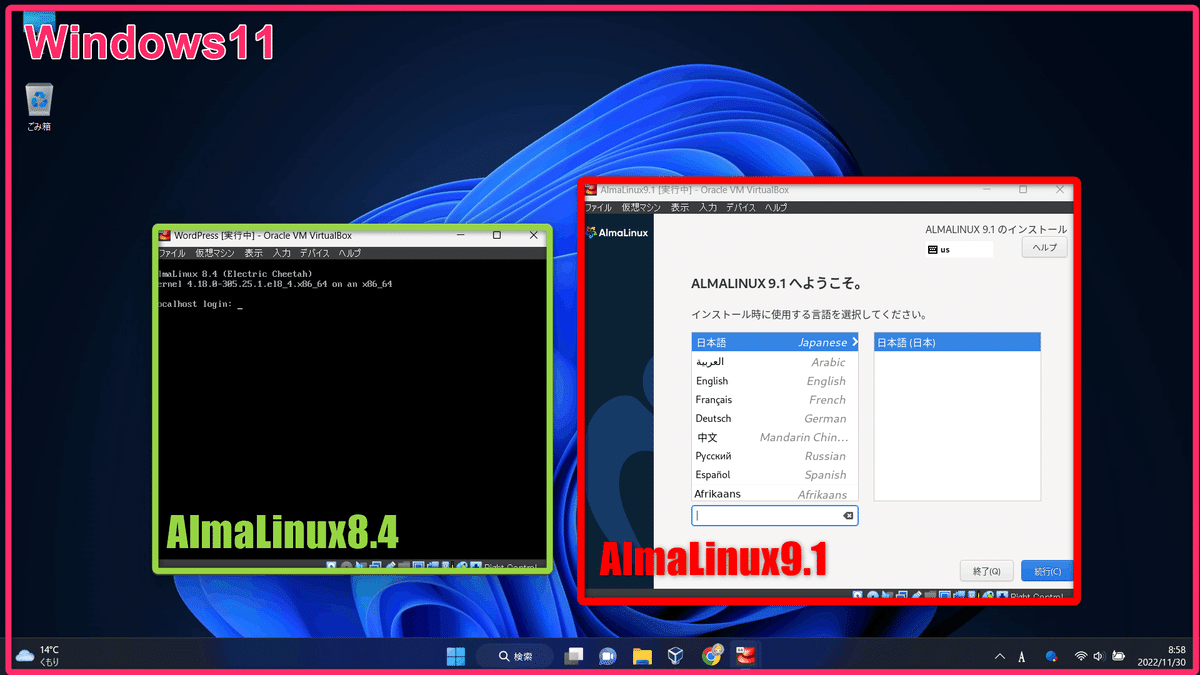Open ファイル menu in WordPress VM window
This screenshot has width=1200, height=675.
tap(173, 254)
